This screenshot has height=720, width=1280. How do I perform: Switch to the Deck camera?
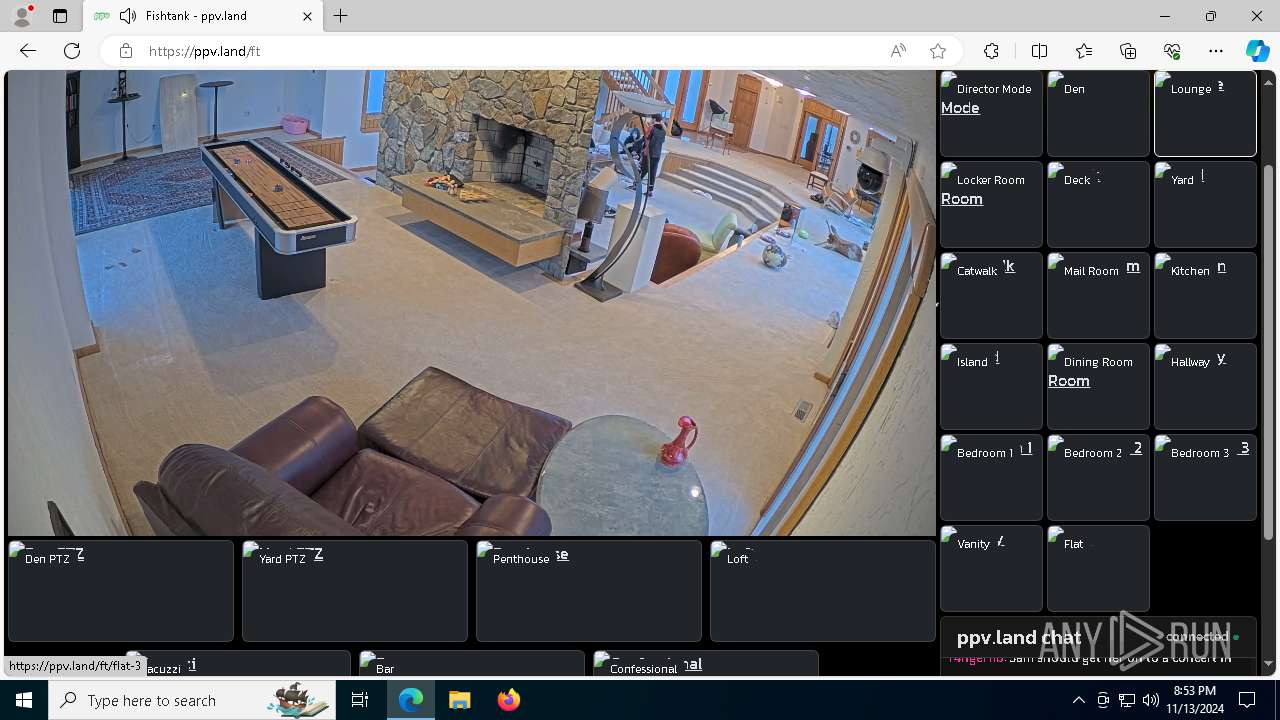[1098, 204]
